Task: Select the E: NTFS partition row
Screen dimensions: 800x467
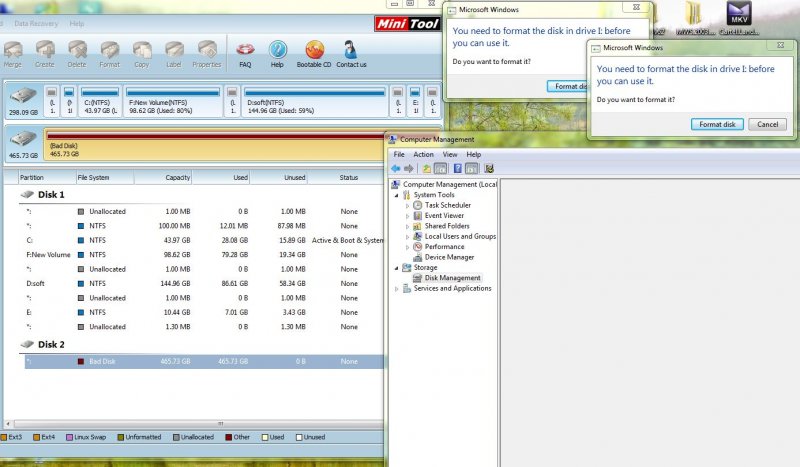Action: point(204,312)
